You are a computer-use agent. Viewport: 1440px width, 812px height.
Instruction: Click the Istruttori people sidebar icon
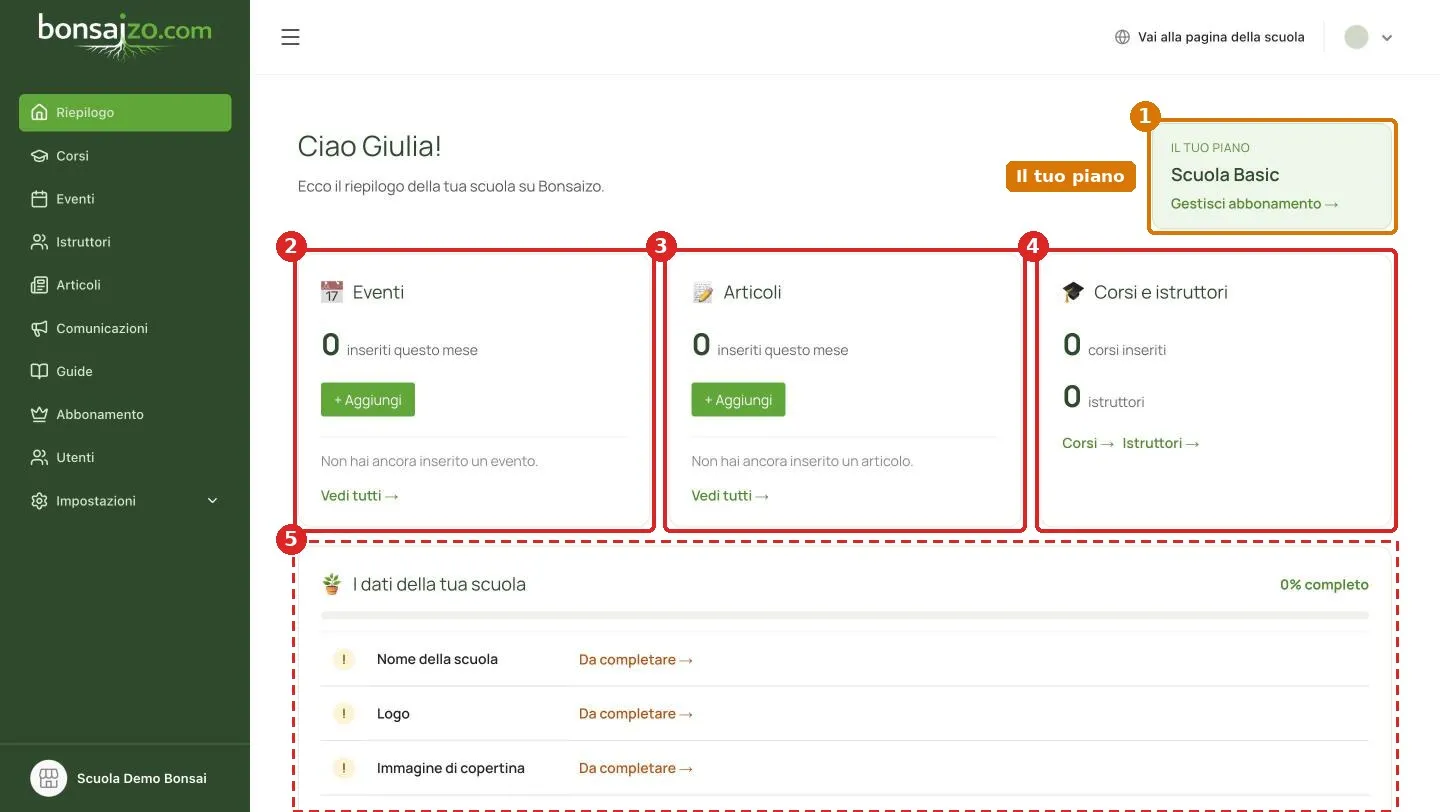(x=40, y=242)
